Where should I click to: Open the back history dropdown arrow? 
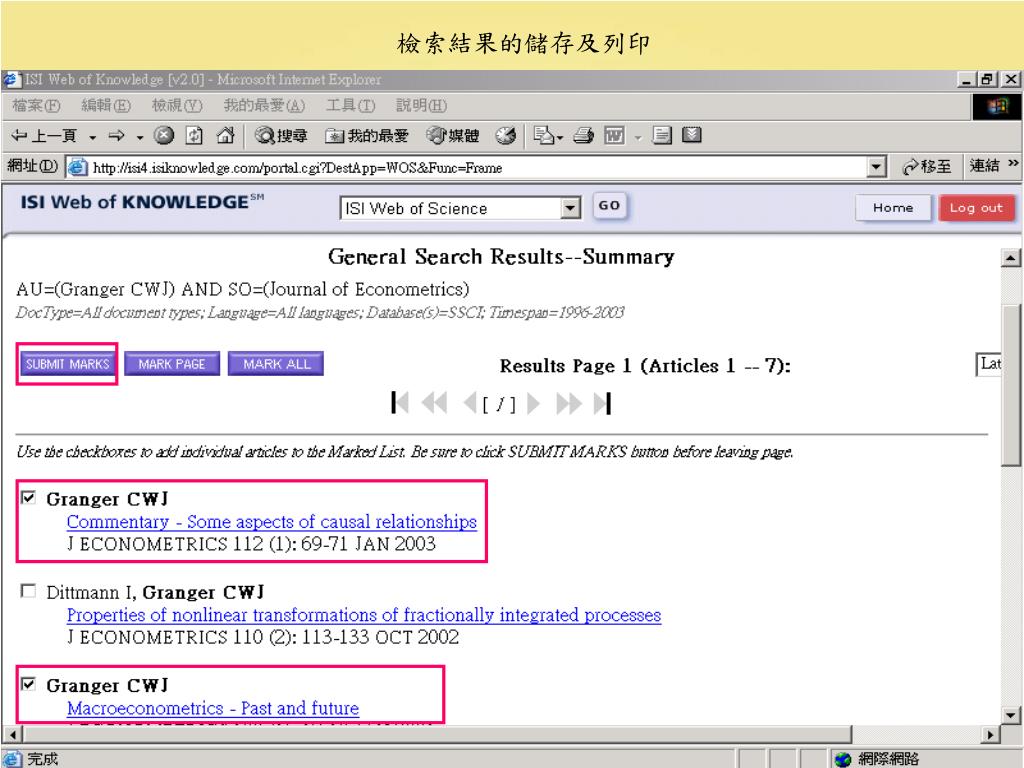pos(92,136)
